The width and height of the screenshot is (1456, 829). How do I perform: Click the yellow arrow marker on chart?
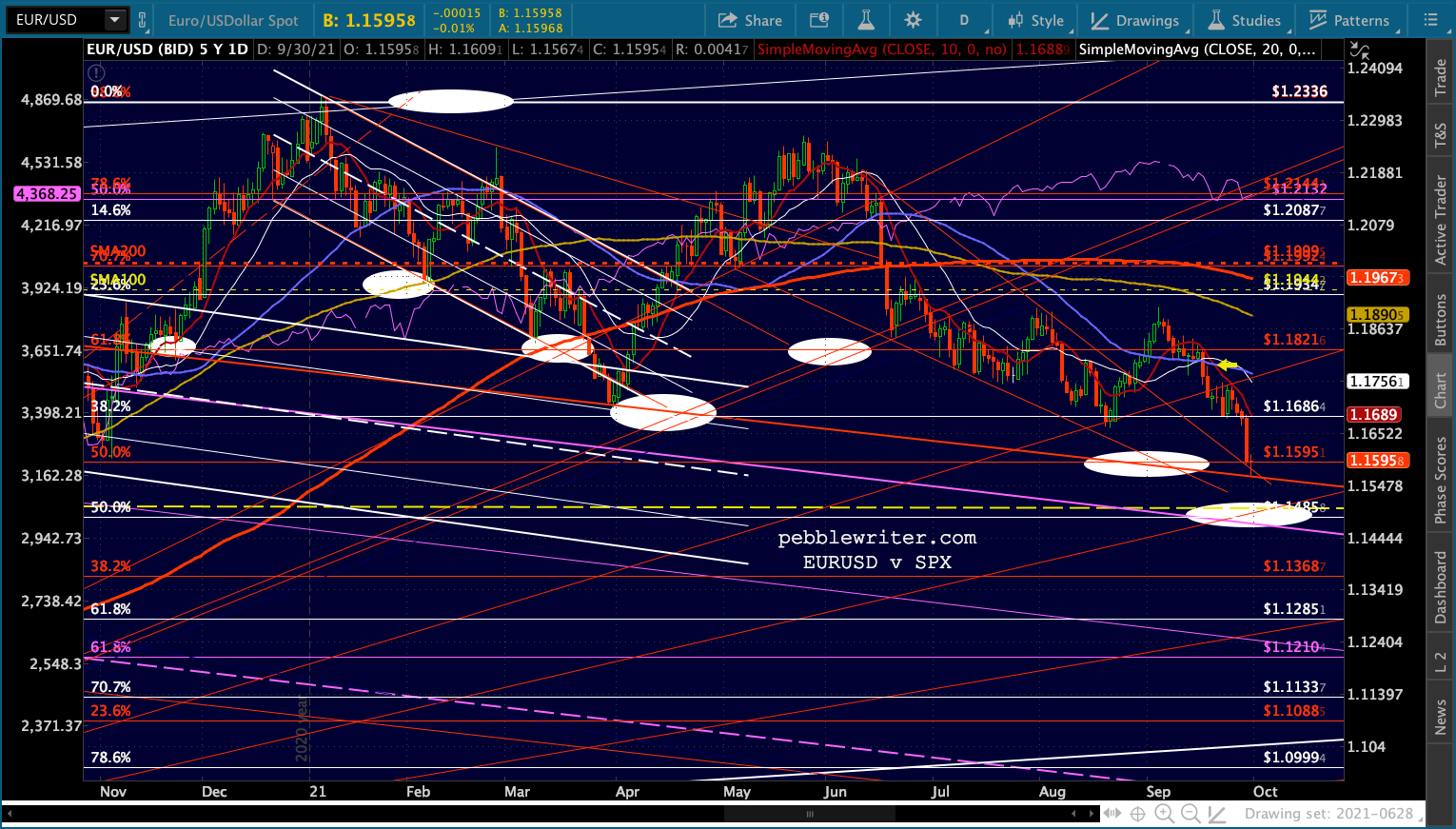click(x=1228, y=365)
